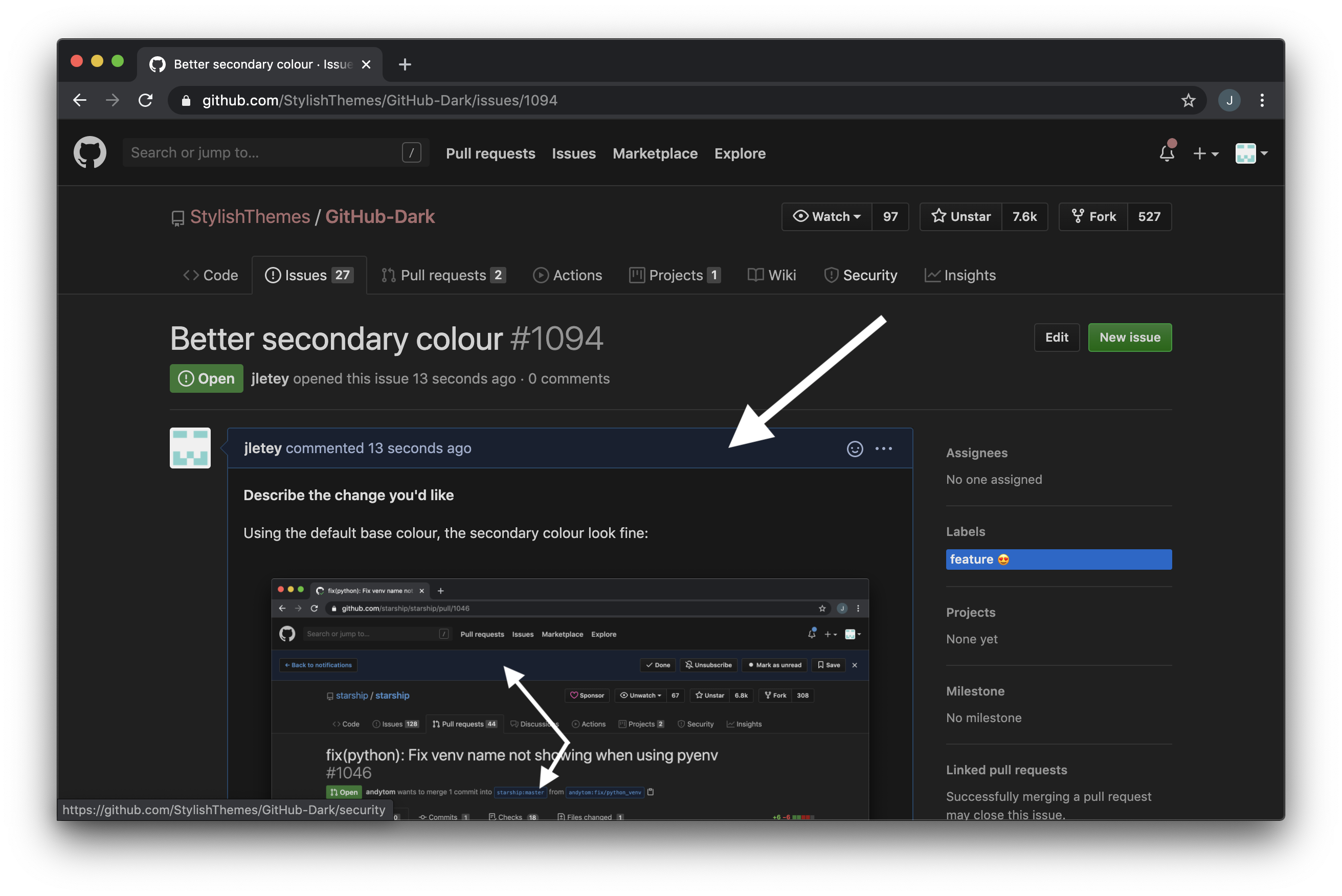Screen dimensions: 1342x896
Task: Create a New issue
Action: pos(1129,337)
